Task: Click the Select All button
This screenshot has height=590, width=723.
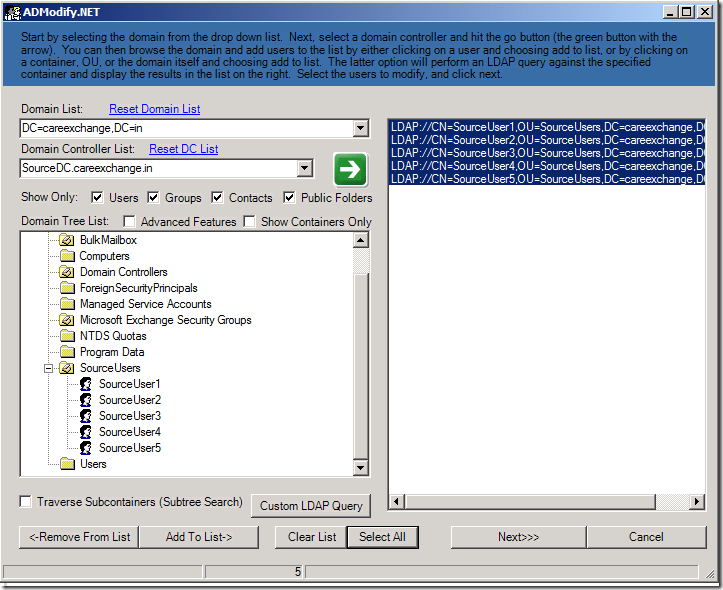Action: pyautogui.click(x=383, y=537)
